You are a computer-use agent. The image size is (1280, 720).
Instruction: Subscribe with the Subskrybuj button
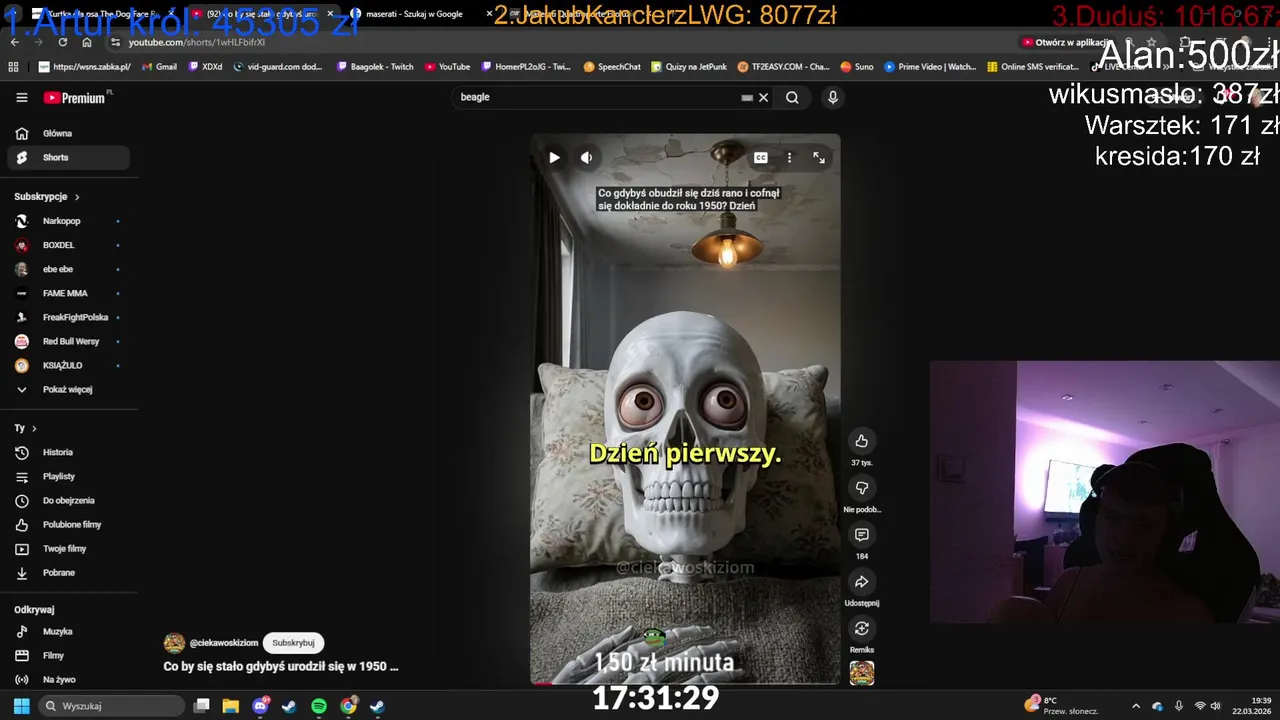tap(294, 643)
